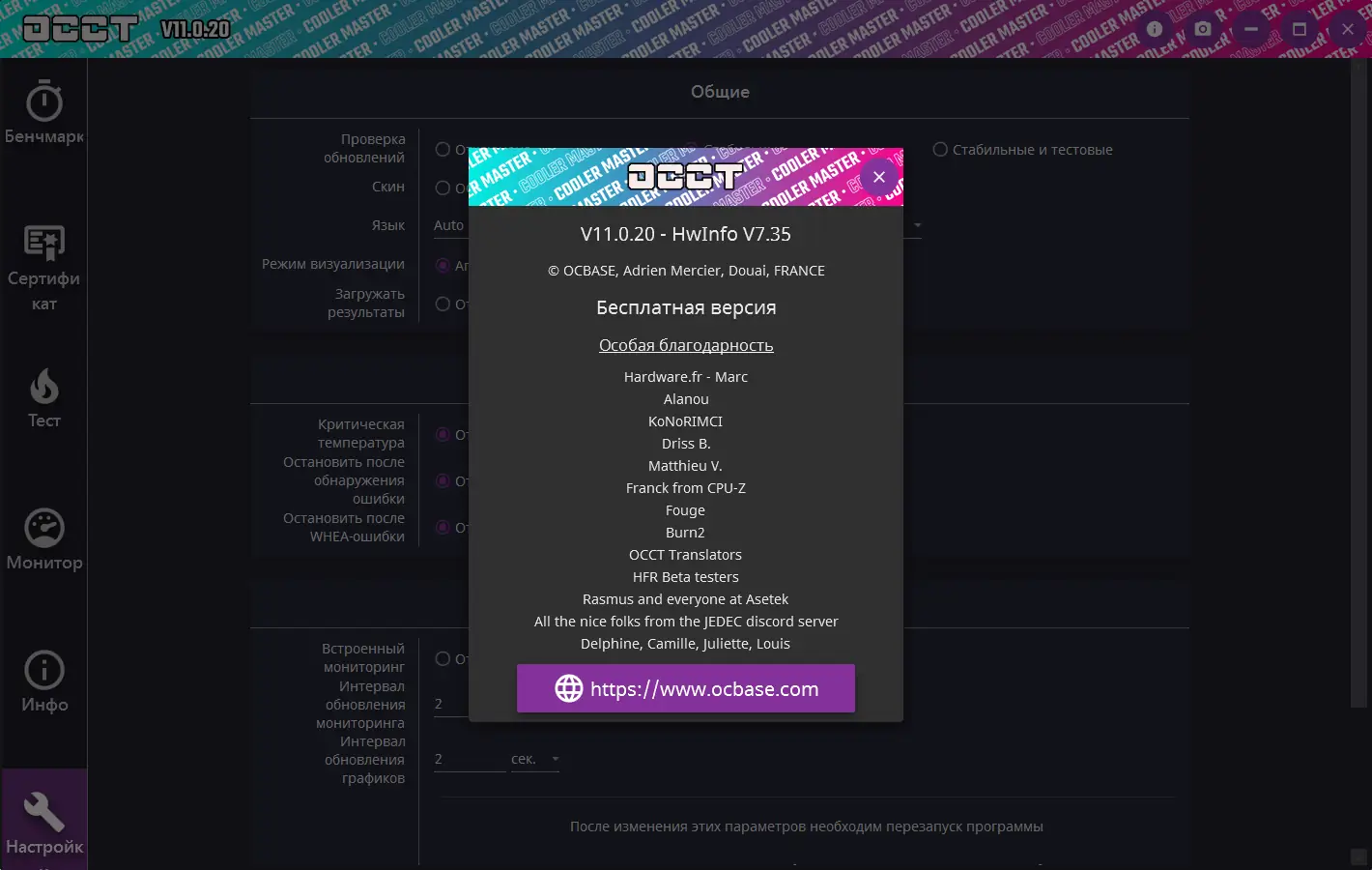This screenshot has height=870, width=1372.
Task: Select the flame Test icon
Action: pyautogui.click(x=44, y=387)
